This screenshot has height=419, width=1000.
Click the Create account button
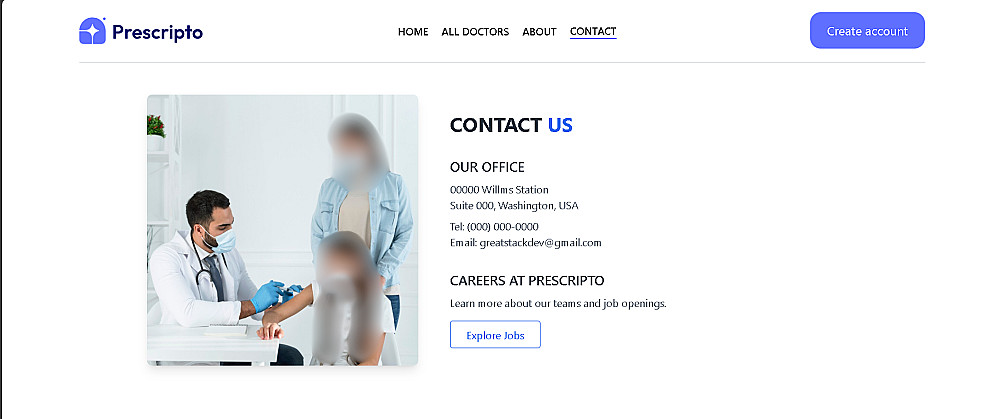867,31
